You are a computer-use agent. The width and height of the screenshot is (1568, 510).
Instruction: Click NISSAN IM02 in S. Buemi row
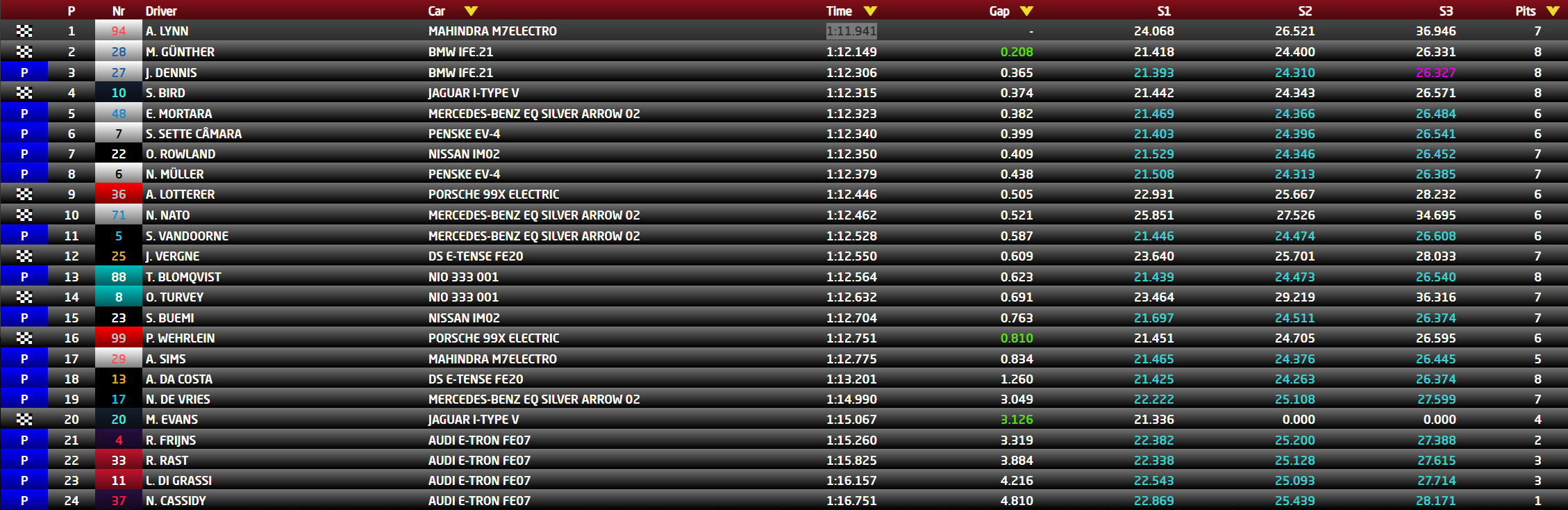click(464, 318)
